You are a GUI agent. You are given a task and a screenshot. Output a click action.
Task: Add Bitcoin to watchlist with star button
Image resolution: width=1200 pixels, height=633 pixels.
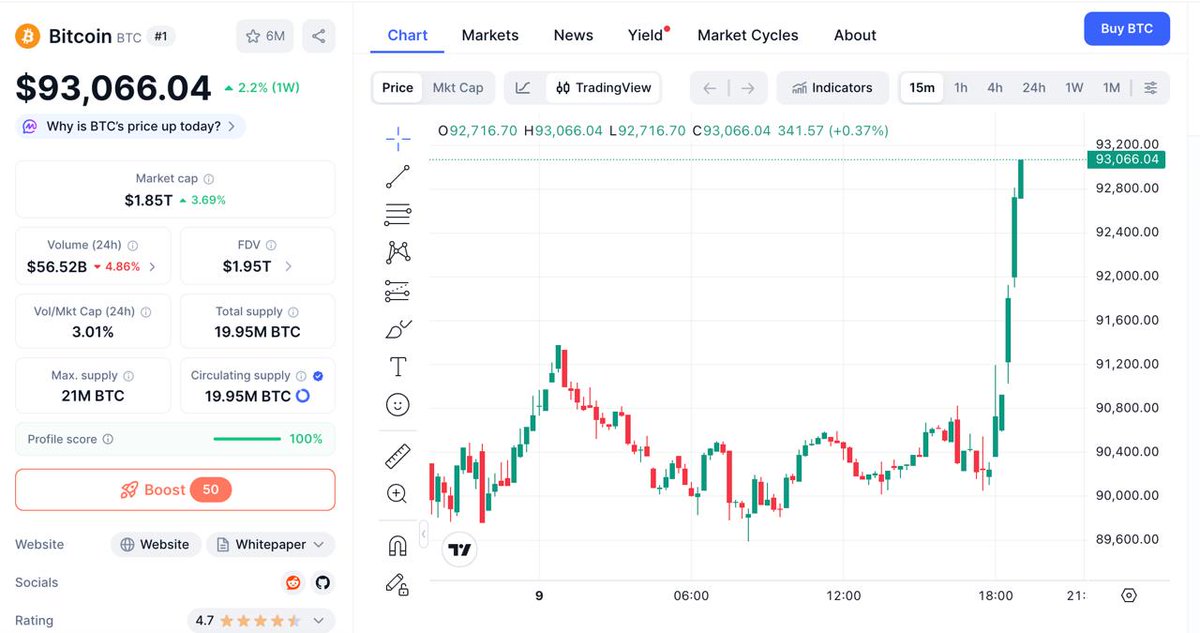[x=266, y=36]
